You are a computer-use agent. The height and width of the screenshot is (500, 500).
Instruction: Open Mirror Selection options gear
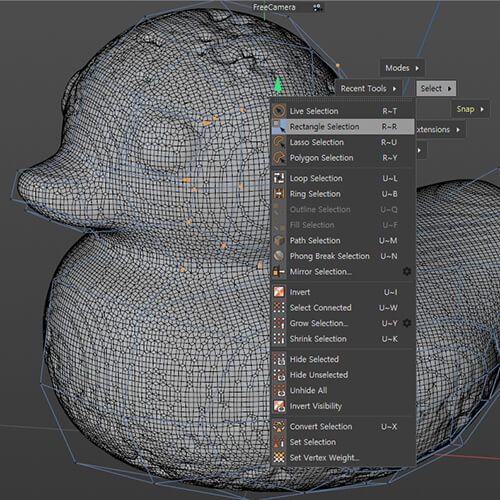407,271
